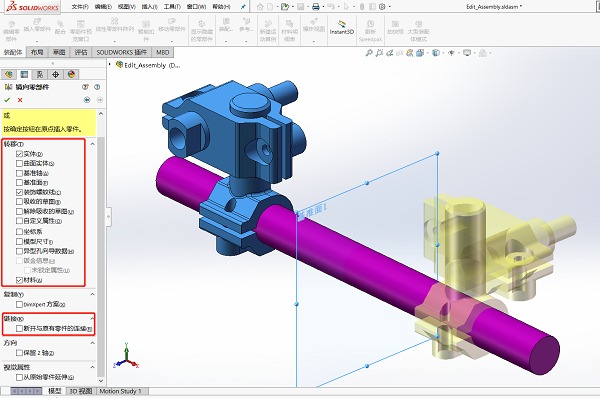Enable the 坐标系 checkbox
This screenshot has width=600, height=398.
(20, 232)
